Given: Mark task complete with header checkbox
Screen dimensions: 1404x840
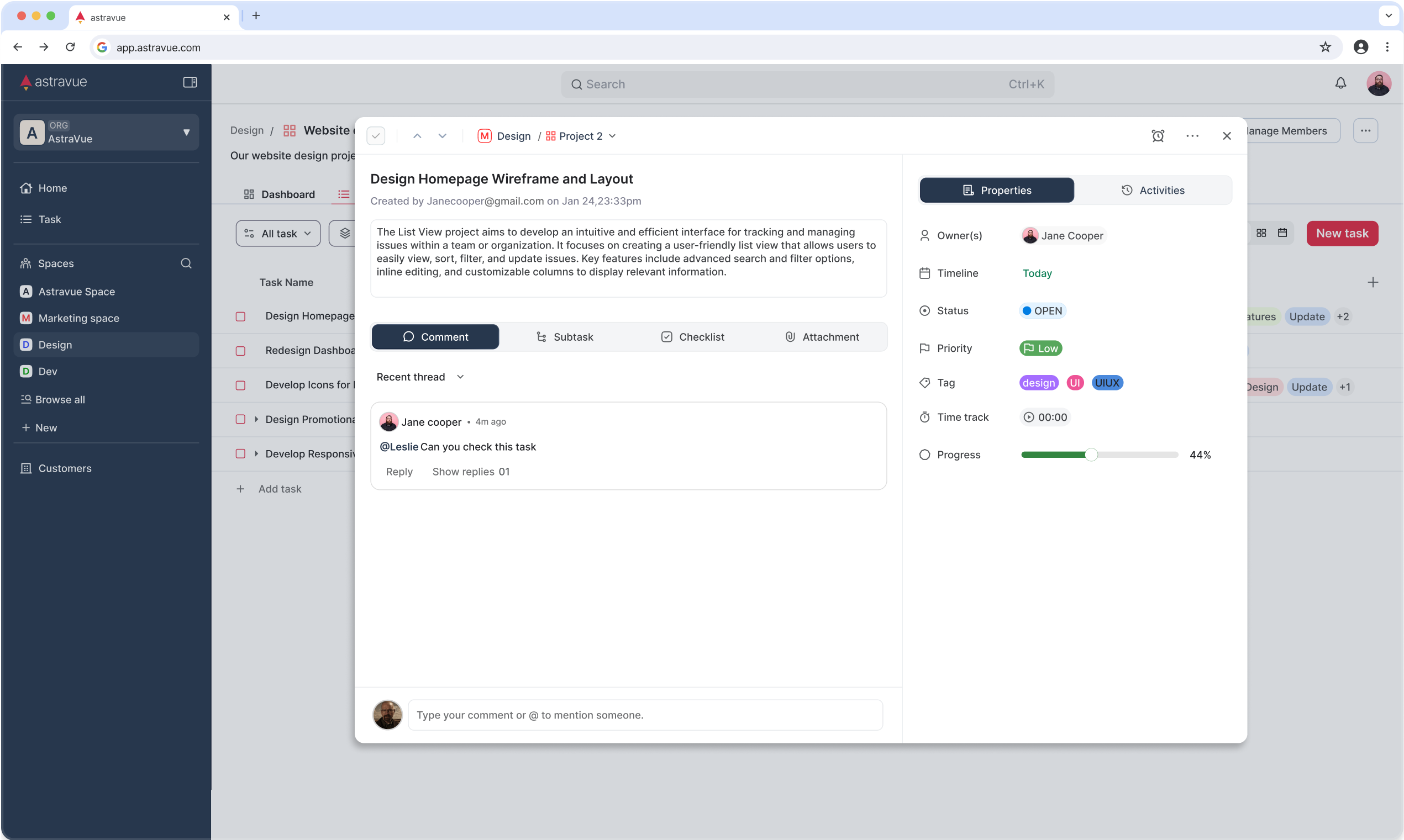Looking at the screenshot, I should 376,136.
